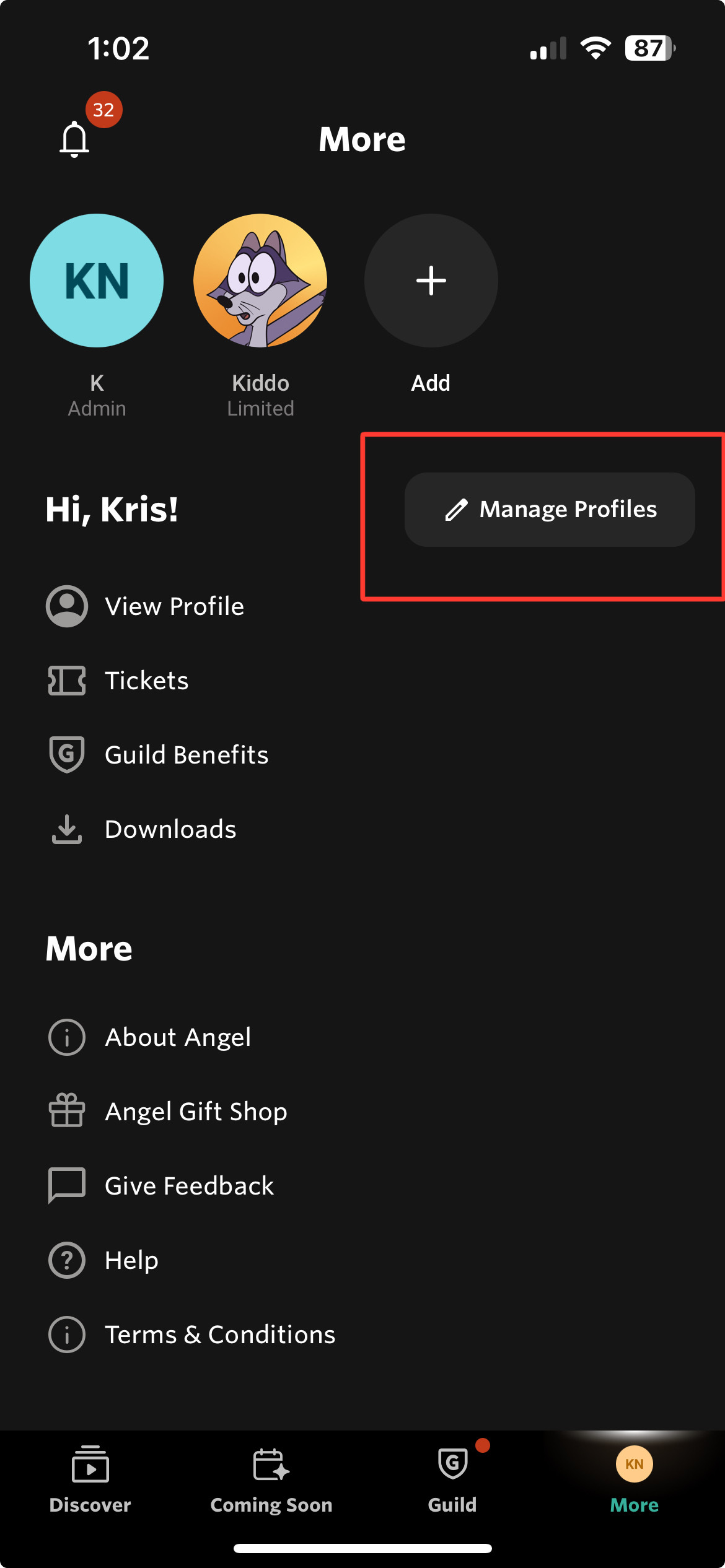Open View Profile person icon
This screenshot has height=1568, width=725.
(x=67, y=606)
